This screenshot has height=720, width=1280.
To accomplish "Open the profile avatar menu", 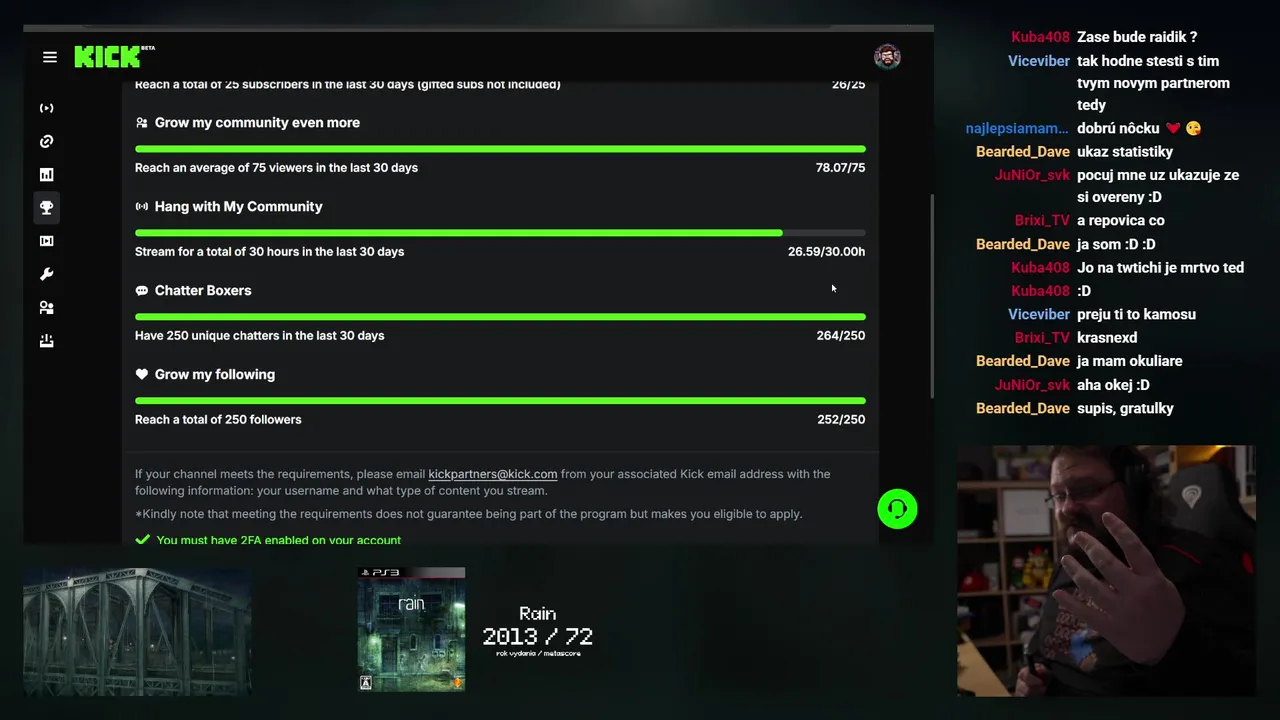I will 887,57.
